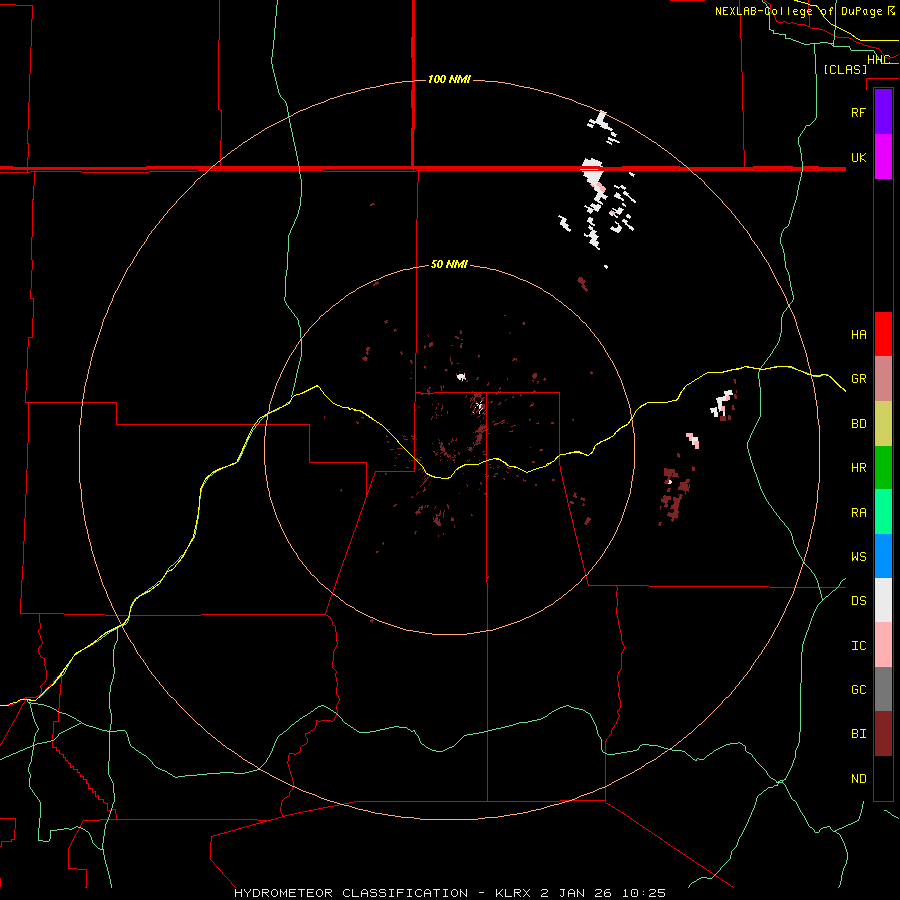Click the HR legend label
The image size is (900, 900).
[x=858, y=468]
